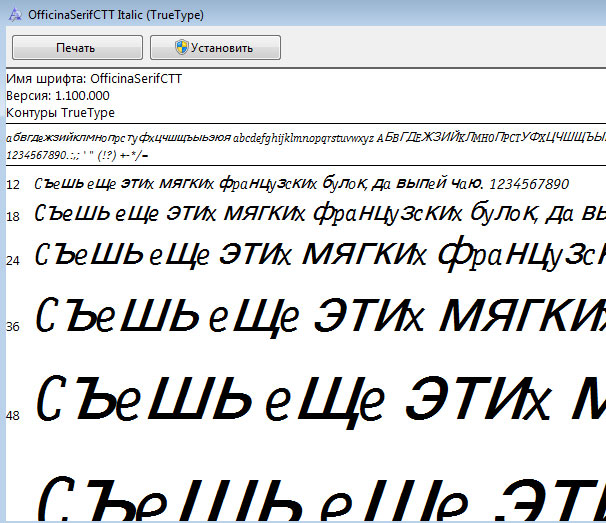Click the 18-point sample sentence
This screenshot has height=523, width=606.
click(x=320, y=213)
